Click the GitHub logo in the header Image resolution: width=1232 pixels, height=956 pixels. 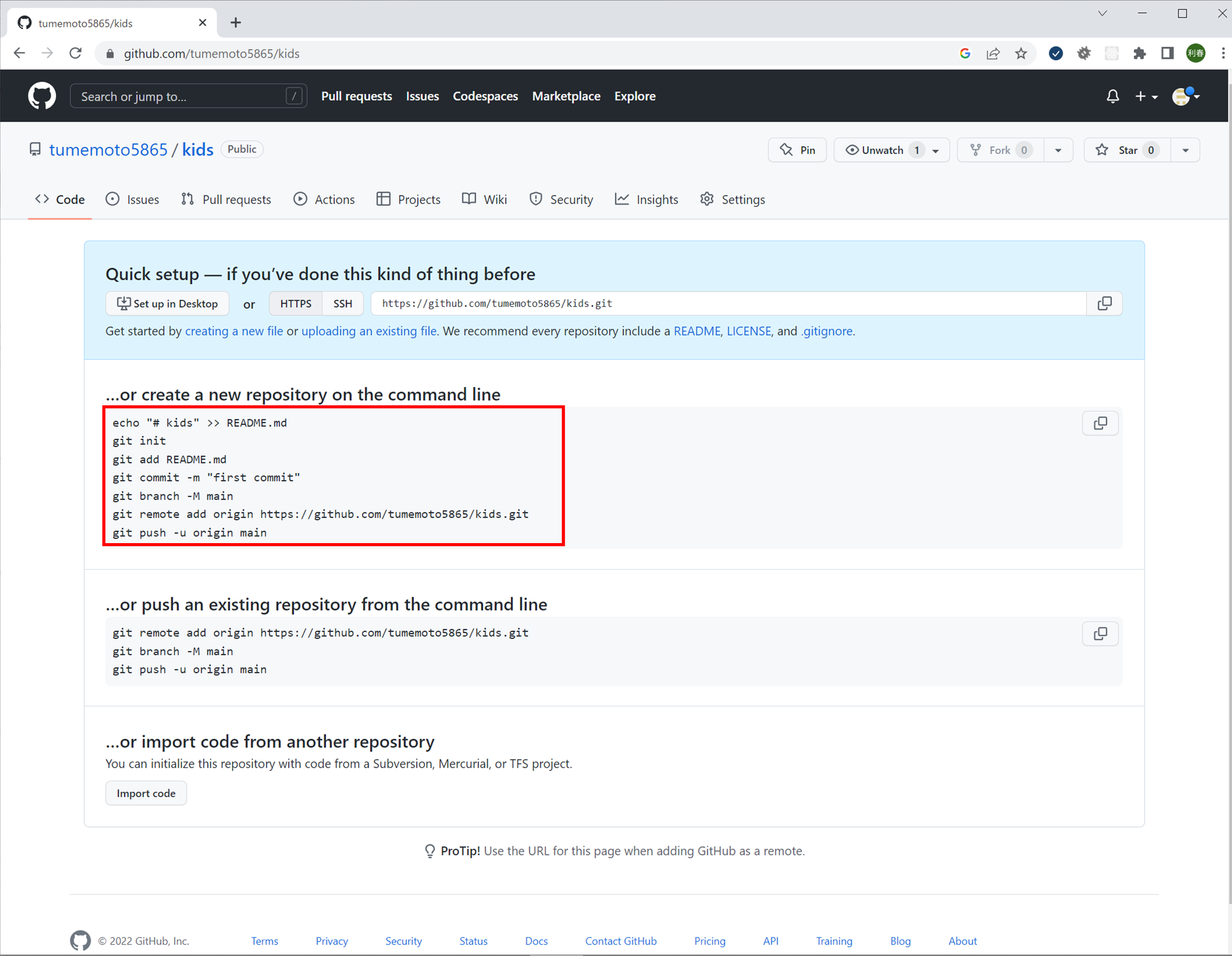pos(41,95)
